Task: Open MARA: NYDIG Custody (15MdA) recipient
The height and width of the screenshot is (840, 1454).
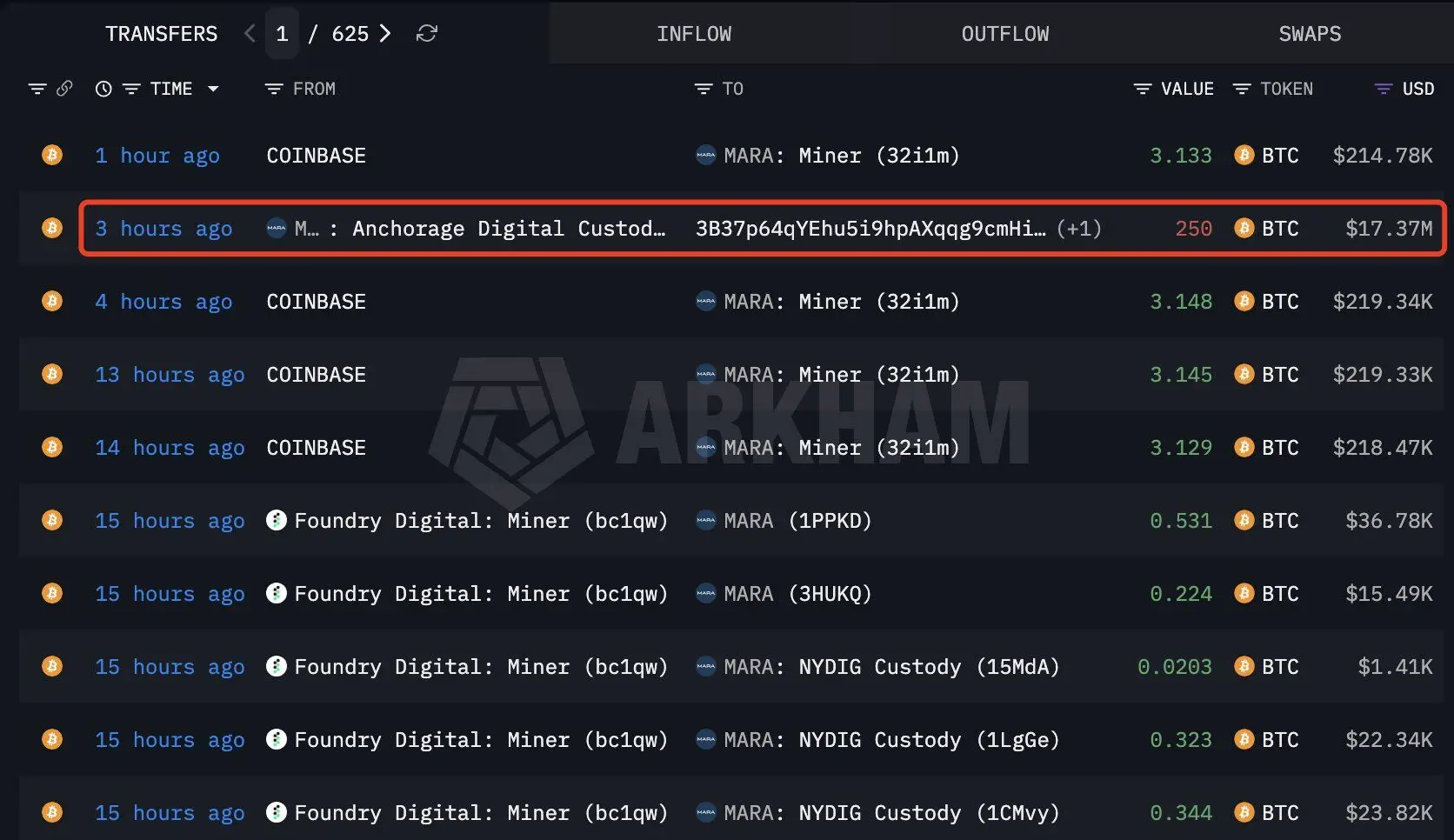Action: (x=892, y=667)
